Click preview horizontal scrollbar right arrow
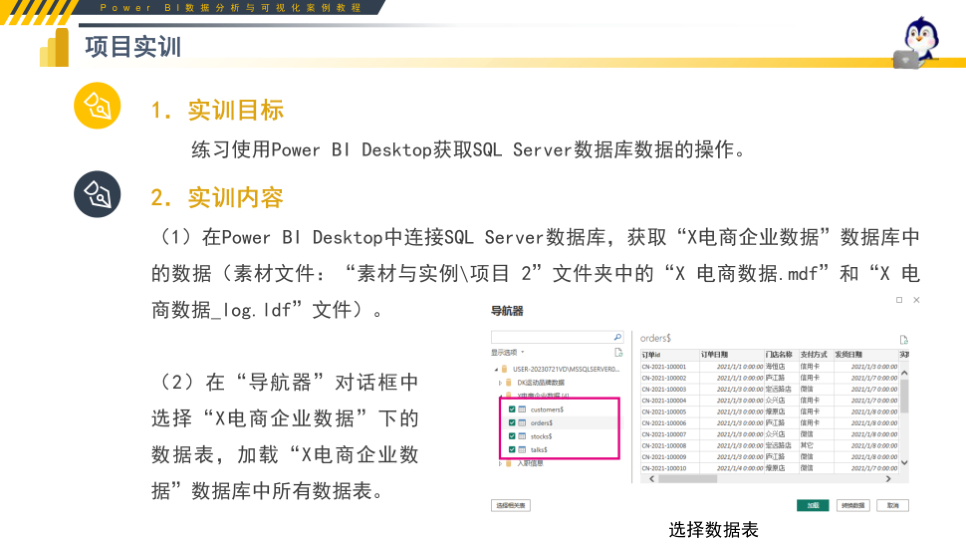This screenshot has height=544, width=966. click(888, 479)
